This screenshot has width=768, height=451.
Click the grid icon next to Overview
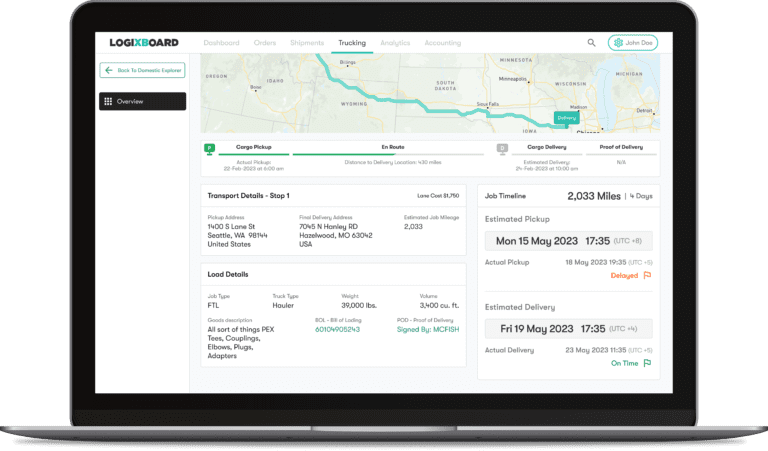pos(108,101)
